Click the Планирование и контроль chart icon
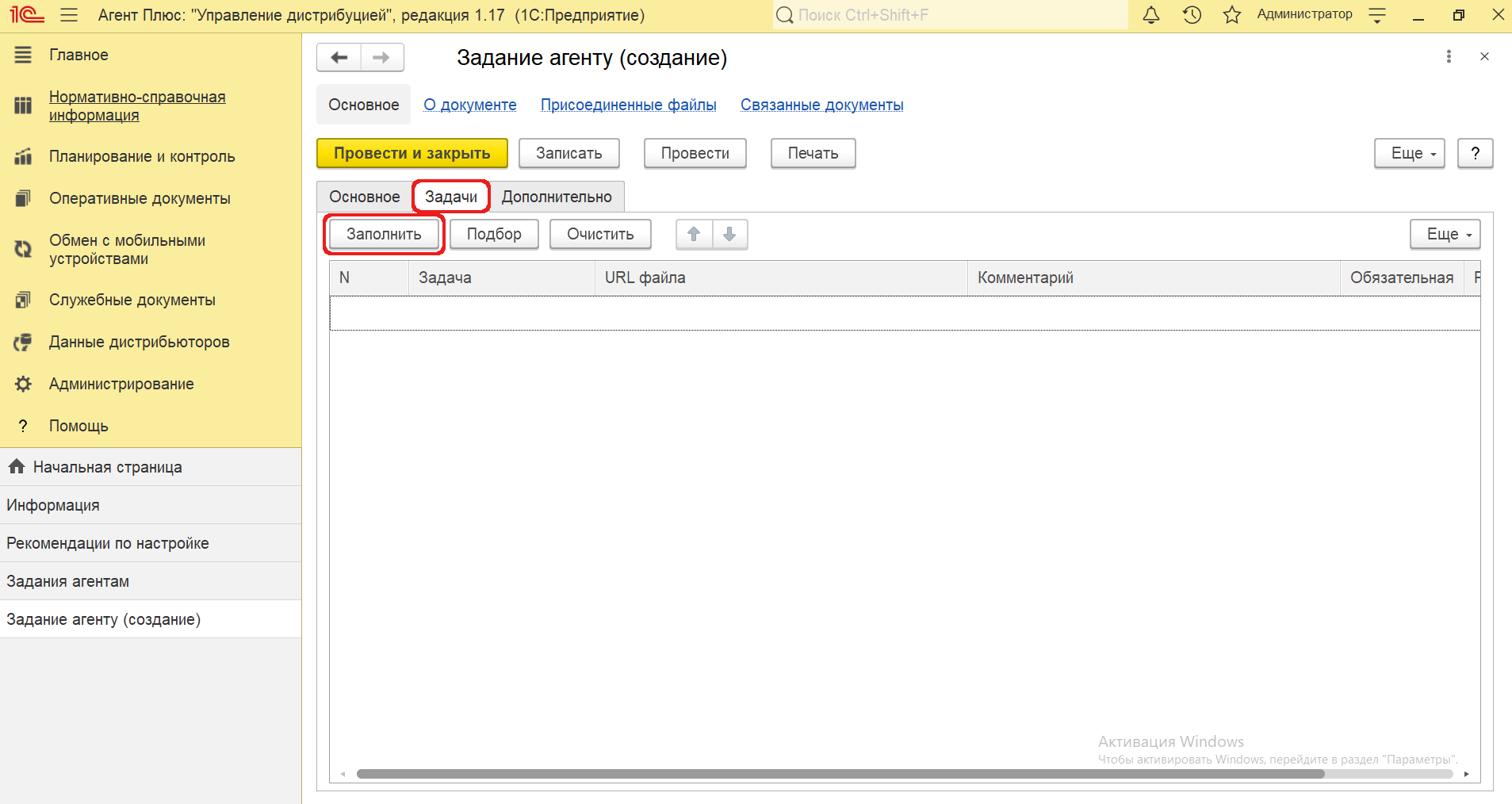This screenshot has width=1512, height=804. tap(23, 156)
